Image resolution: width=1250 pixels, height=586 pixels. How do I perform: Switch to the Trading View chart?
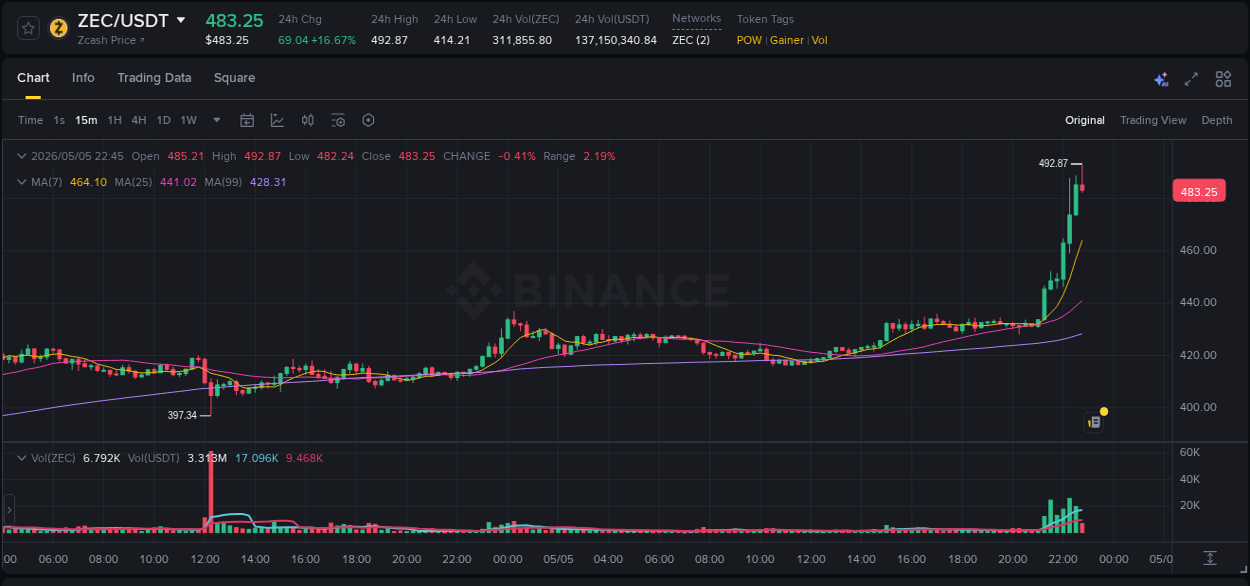tap(1153, 120)
